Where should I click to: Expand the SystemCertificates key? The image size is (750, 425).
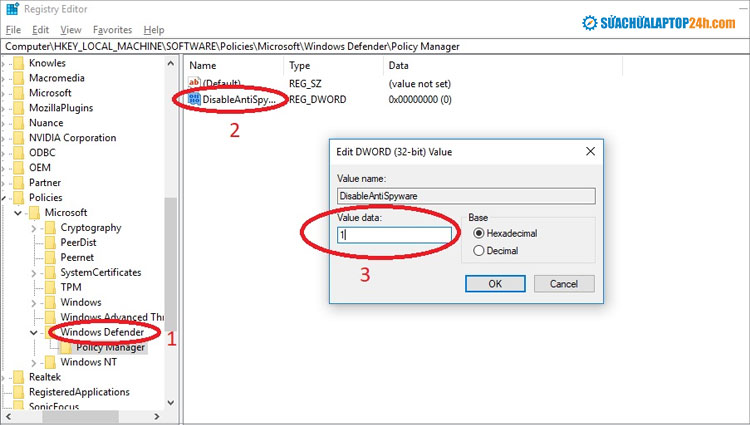(33, 273)
